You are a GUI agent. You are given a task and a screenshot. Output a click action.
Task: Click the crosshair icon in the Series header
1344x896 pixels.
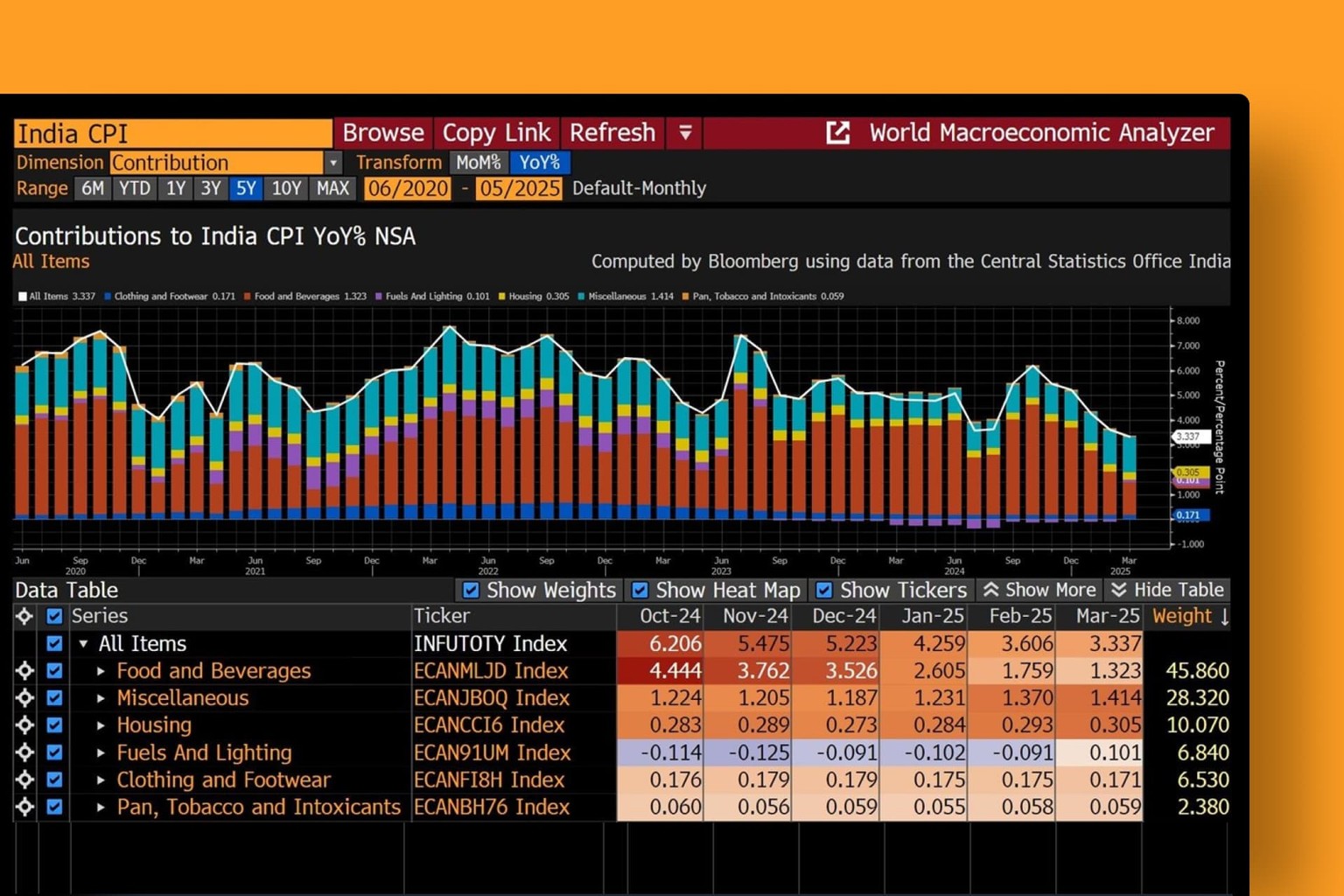[24, 616]
